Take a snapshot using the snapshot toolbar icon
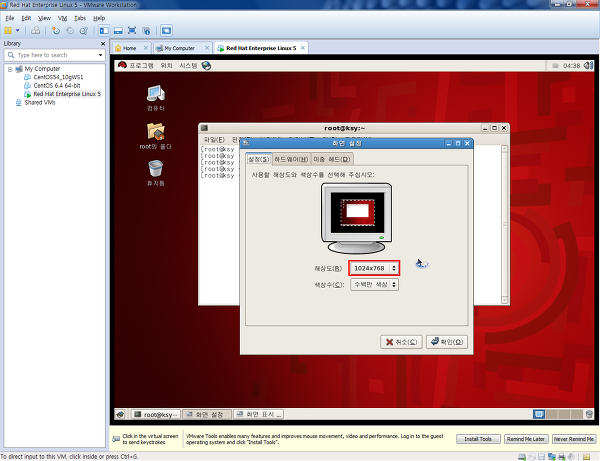Viewport: 600px width, 461px height. click(56, 31)
